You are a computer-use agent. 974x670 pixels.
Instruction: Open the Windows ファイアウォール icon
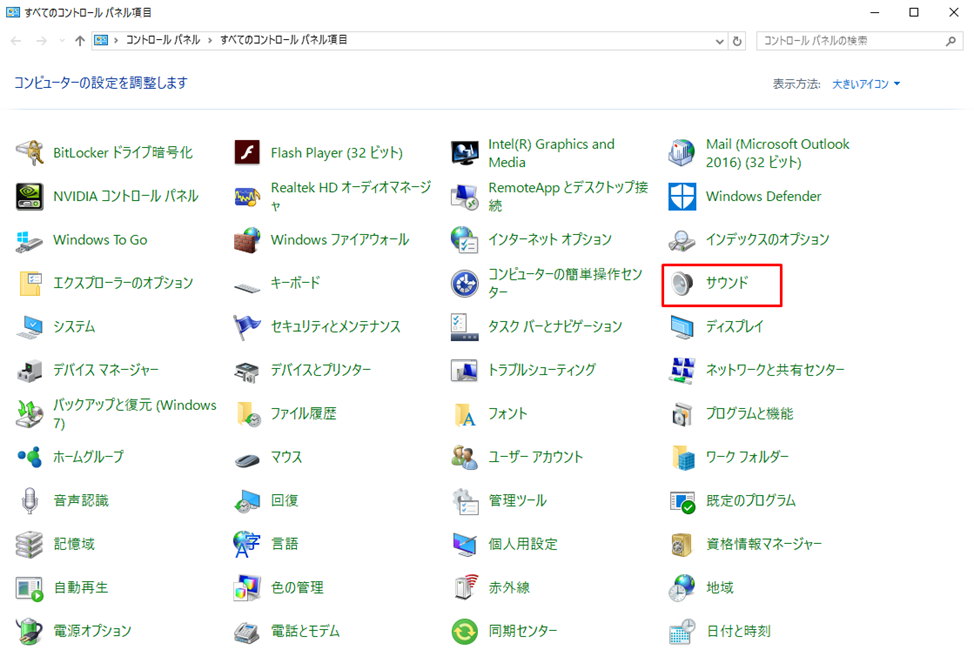[247, 240]
